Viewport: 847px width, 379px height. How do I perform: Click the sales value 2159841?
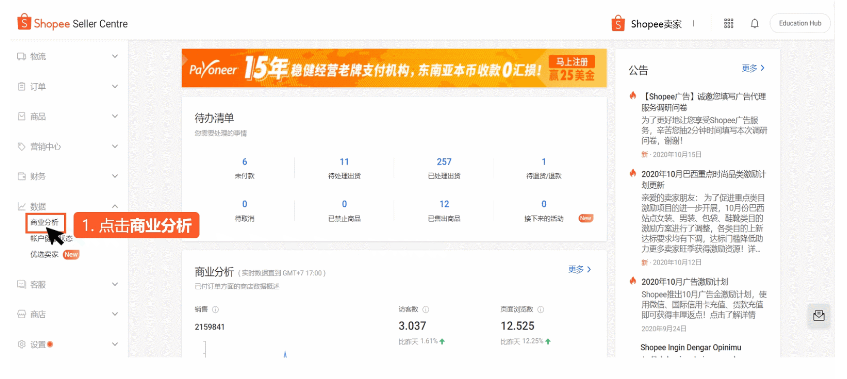coord(210,327)
